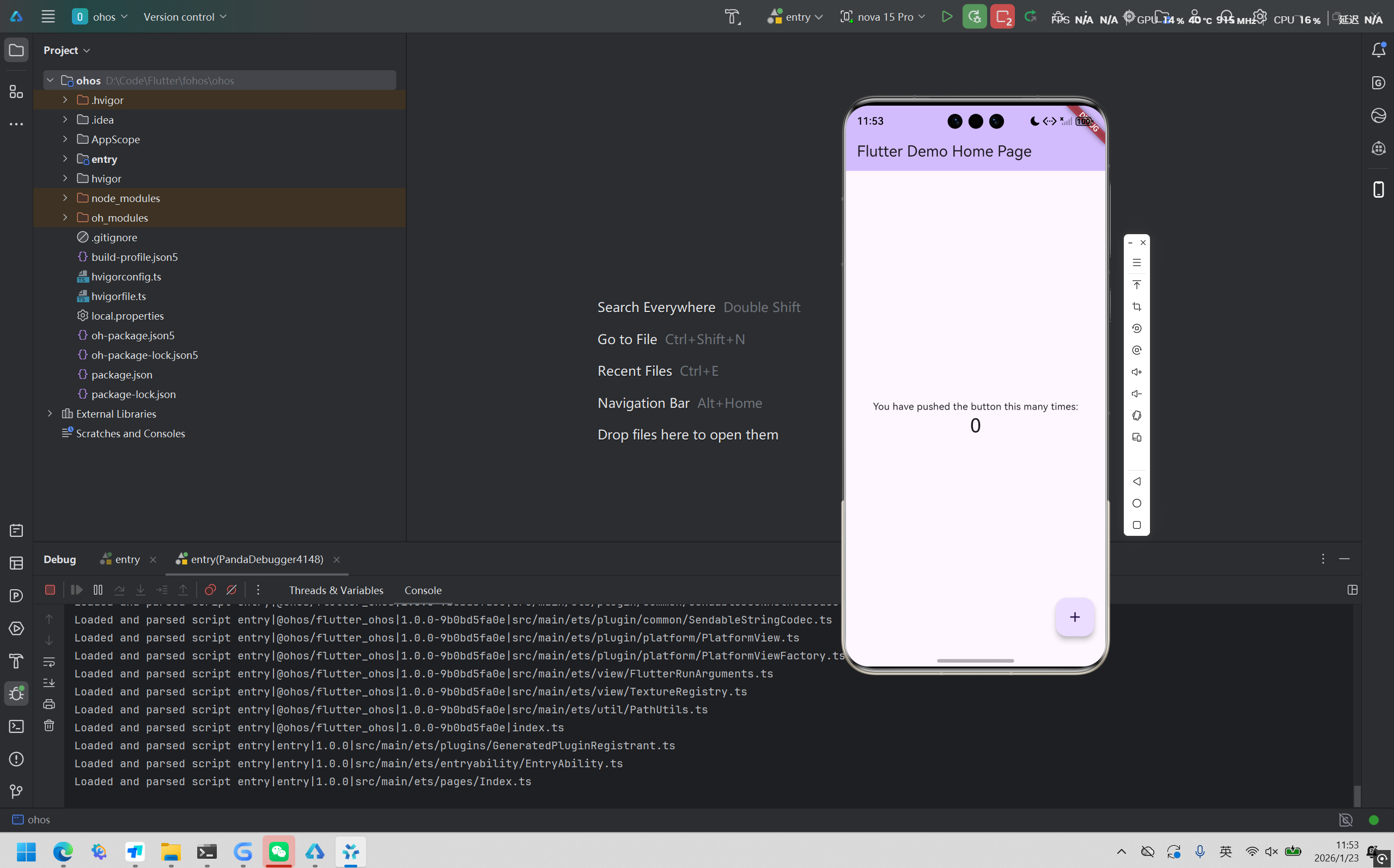
Task: Click the green Run button
Action: tap(947, 17)
